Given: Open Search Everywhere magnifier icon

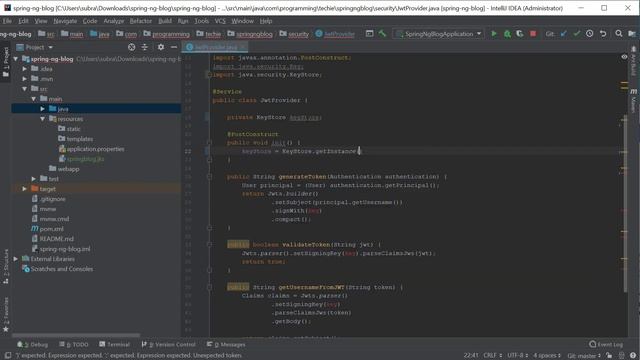Looking at the screenshot, I should coord(619,34).
